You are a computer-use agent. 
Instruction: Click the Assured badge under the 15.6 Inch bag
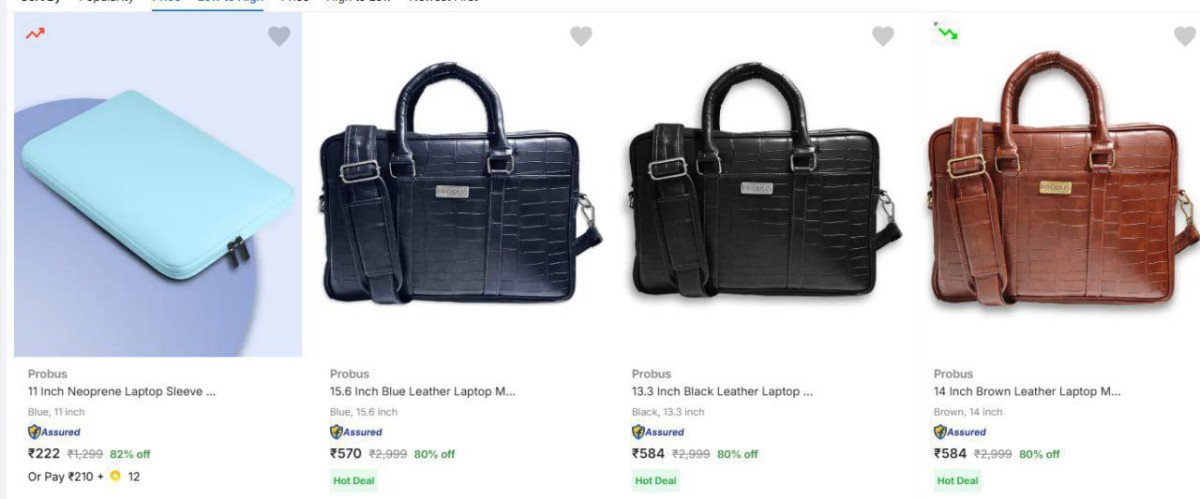(x=356, y=432)
